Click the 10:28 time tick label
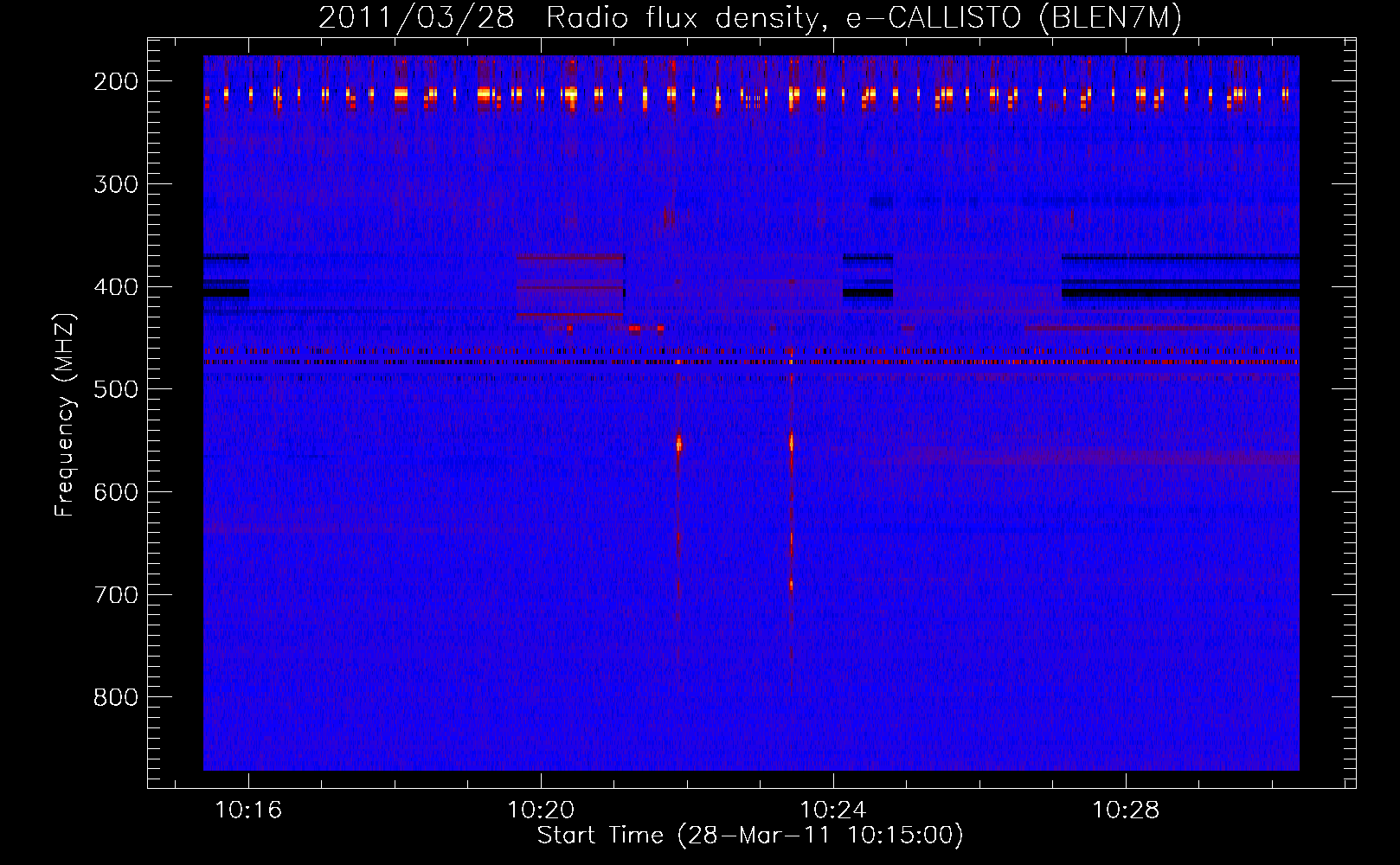 (1126, 811)
